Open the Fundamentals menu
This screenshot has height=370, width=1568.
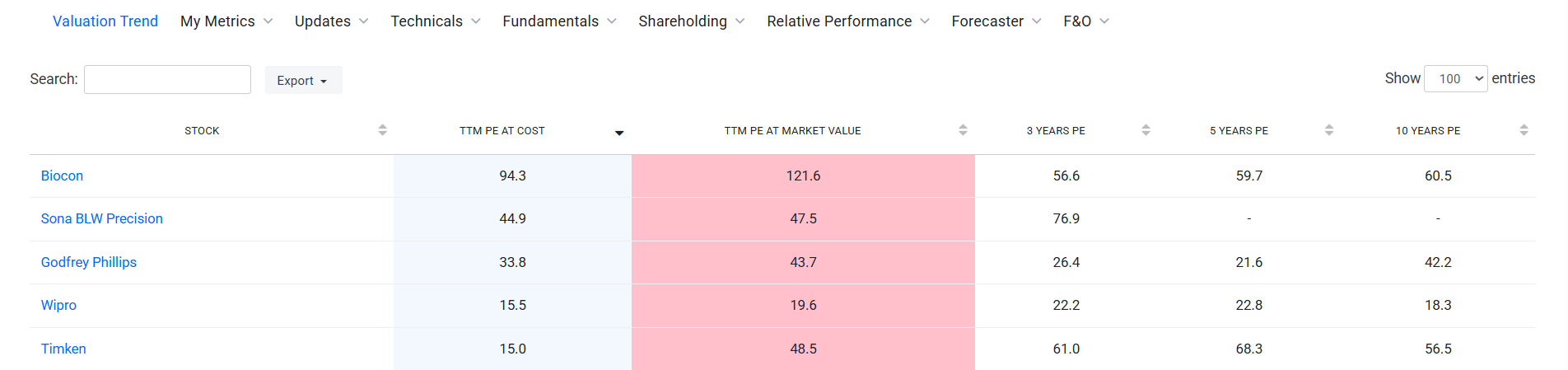pos(559,21)
